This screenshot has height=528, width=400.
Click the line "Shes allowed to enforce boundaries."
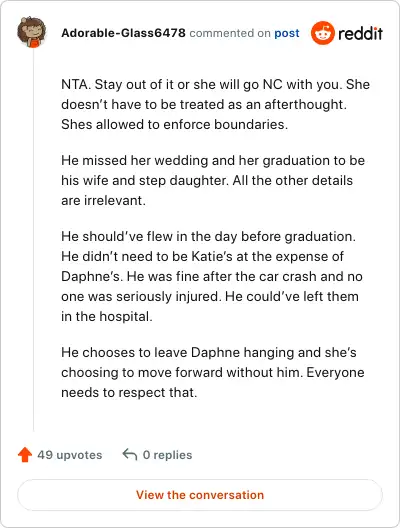point(174,125)
